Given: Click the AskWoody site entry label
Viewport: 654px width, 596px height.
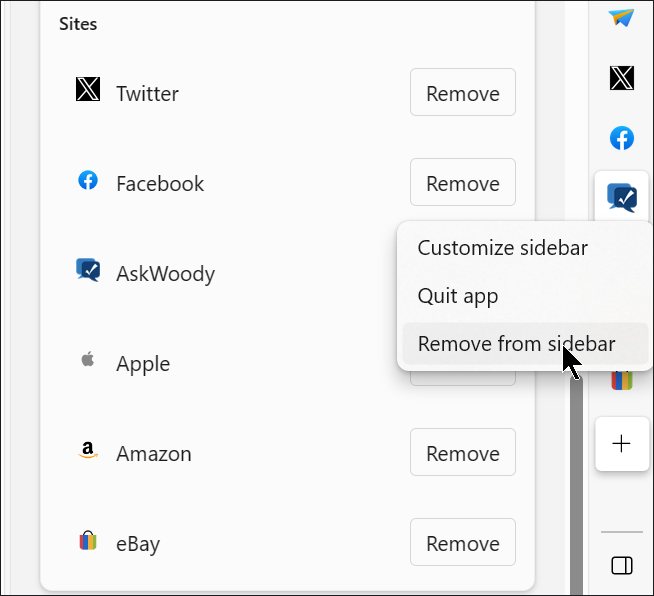Looking at the screenshot, I should pos(165,274).
